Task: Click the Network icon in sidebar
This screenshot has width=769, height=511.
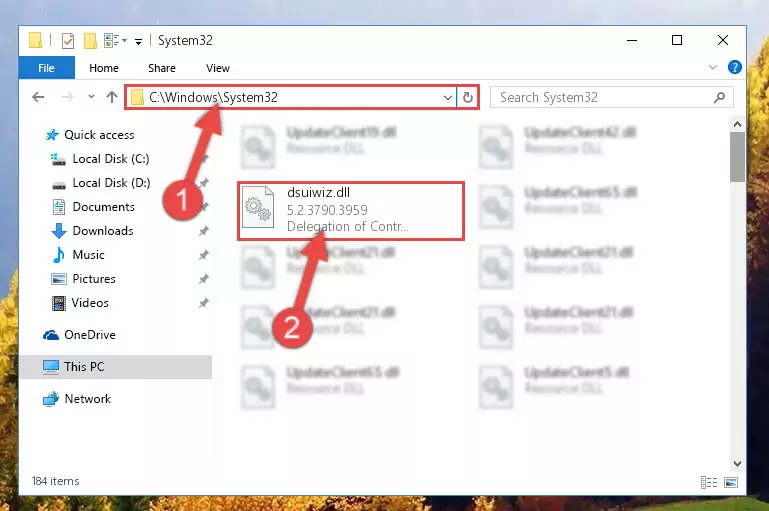Action: coord(51,399)
